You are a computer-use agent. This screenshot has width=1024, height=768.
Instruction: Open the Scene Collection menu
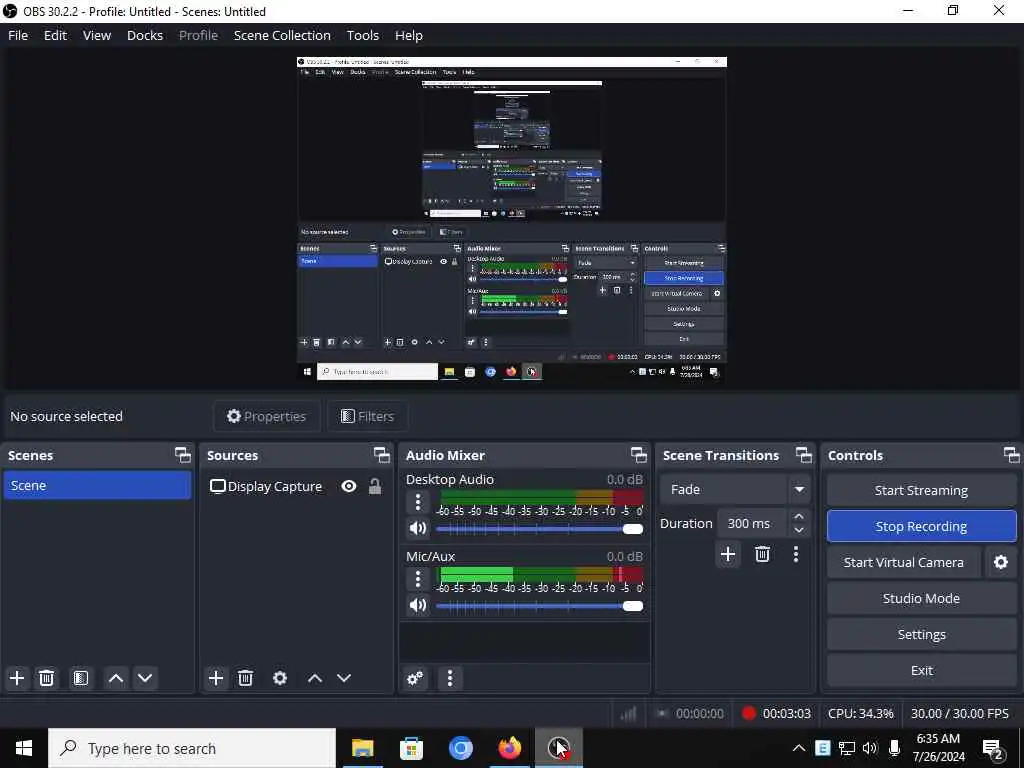click(x=282, y=35)
